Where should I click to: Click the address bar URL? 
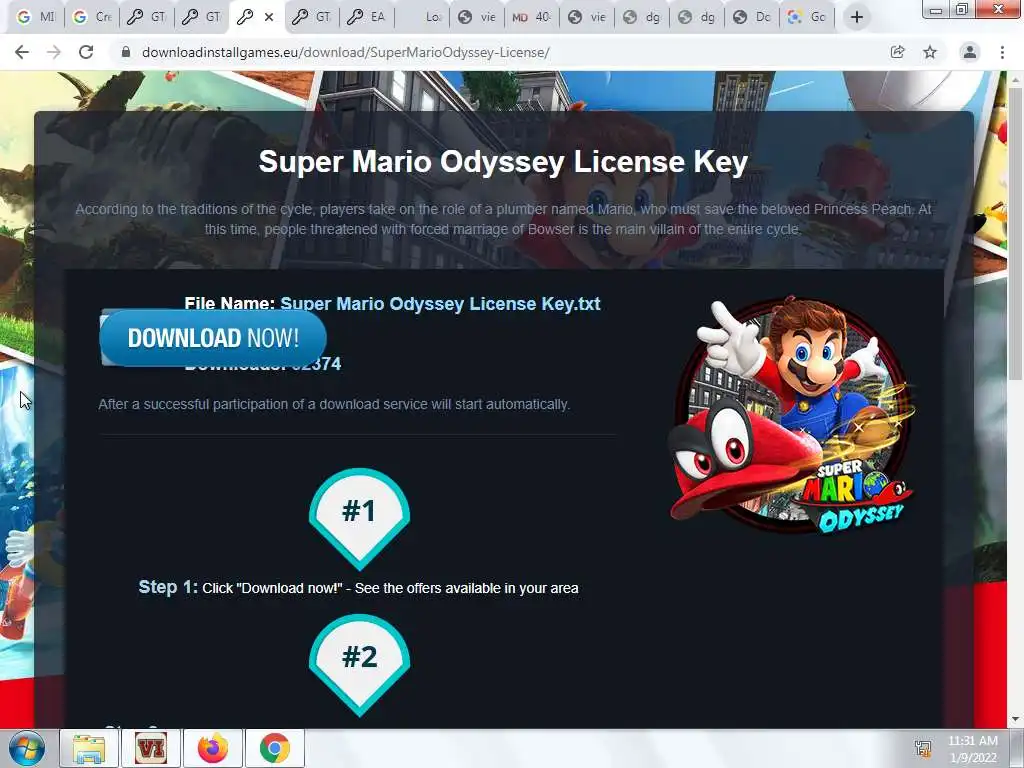pyautogui.click(x=345, y=52)
